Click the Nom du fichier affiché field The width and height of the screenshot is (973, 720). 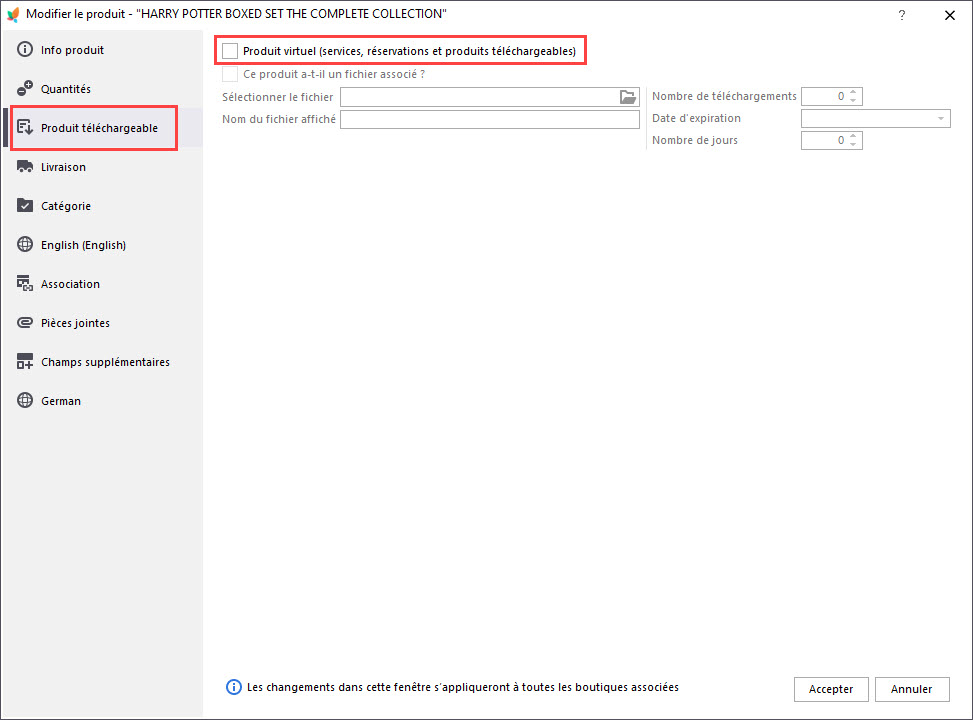(x=490, y=119)
